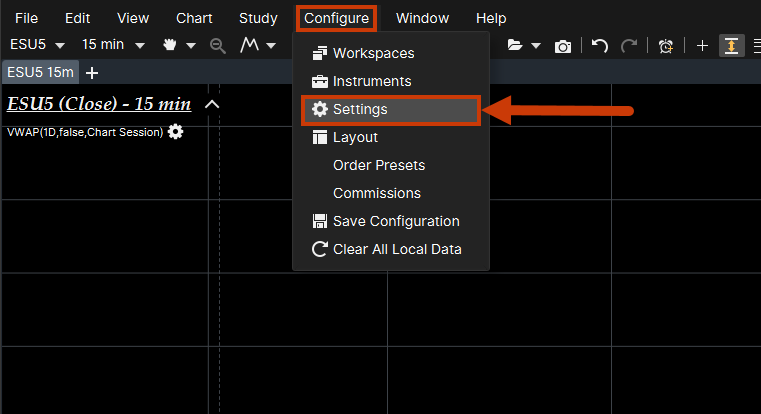
Task: Click the zoom out magnifier icon
Action: pyautogui.click(x=218, y=46)
